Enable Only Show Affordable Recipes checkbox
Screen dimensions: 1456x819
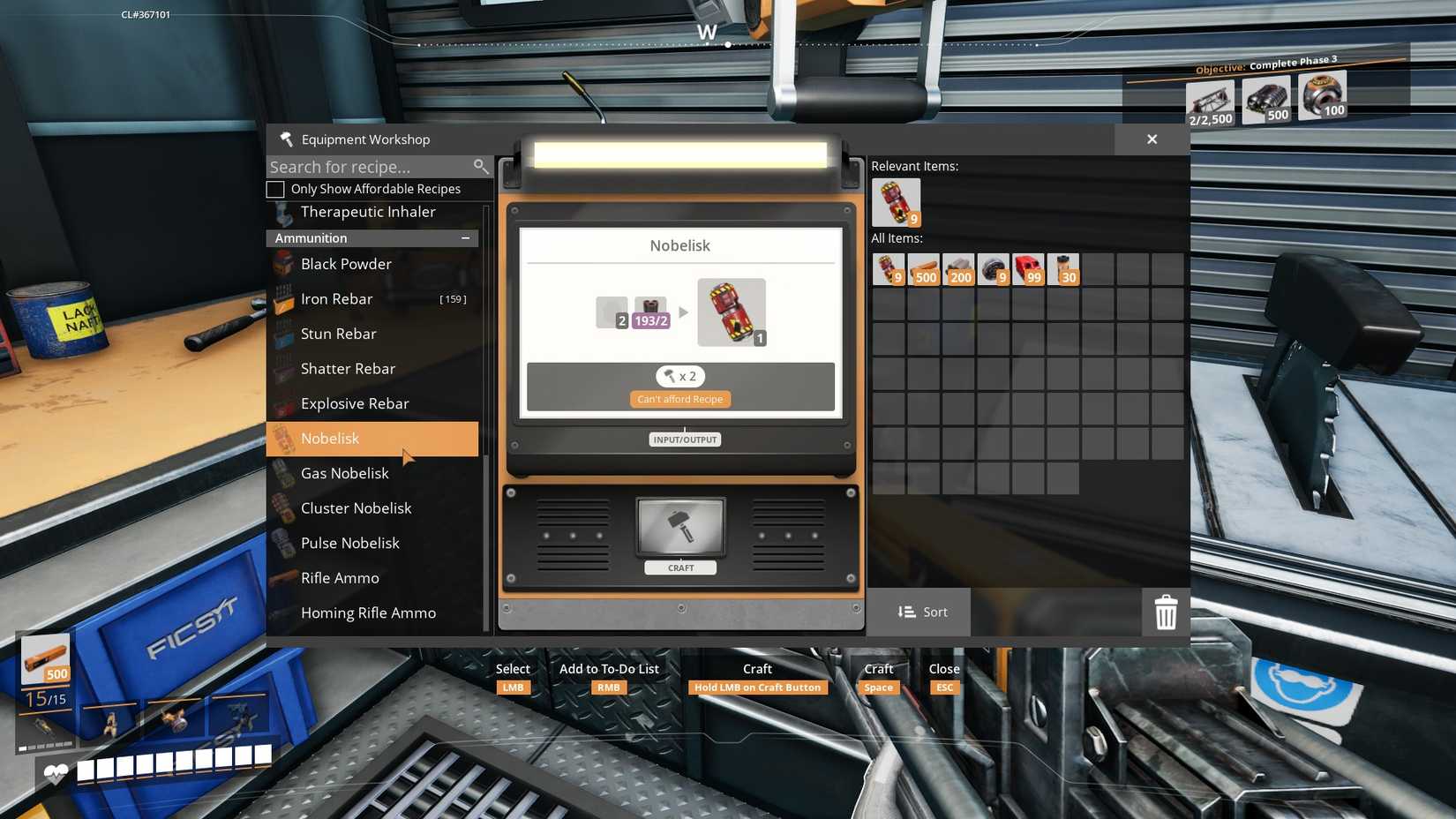click(x=275, y=189)
